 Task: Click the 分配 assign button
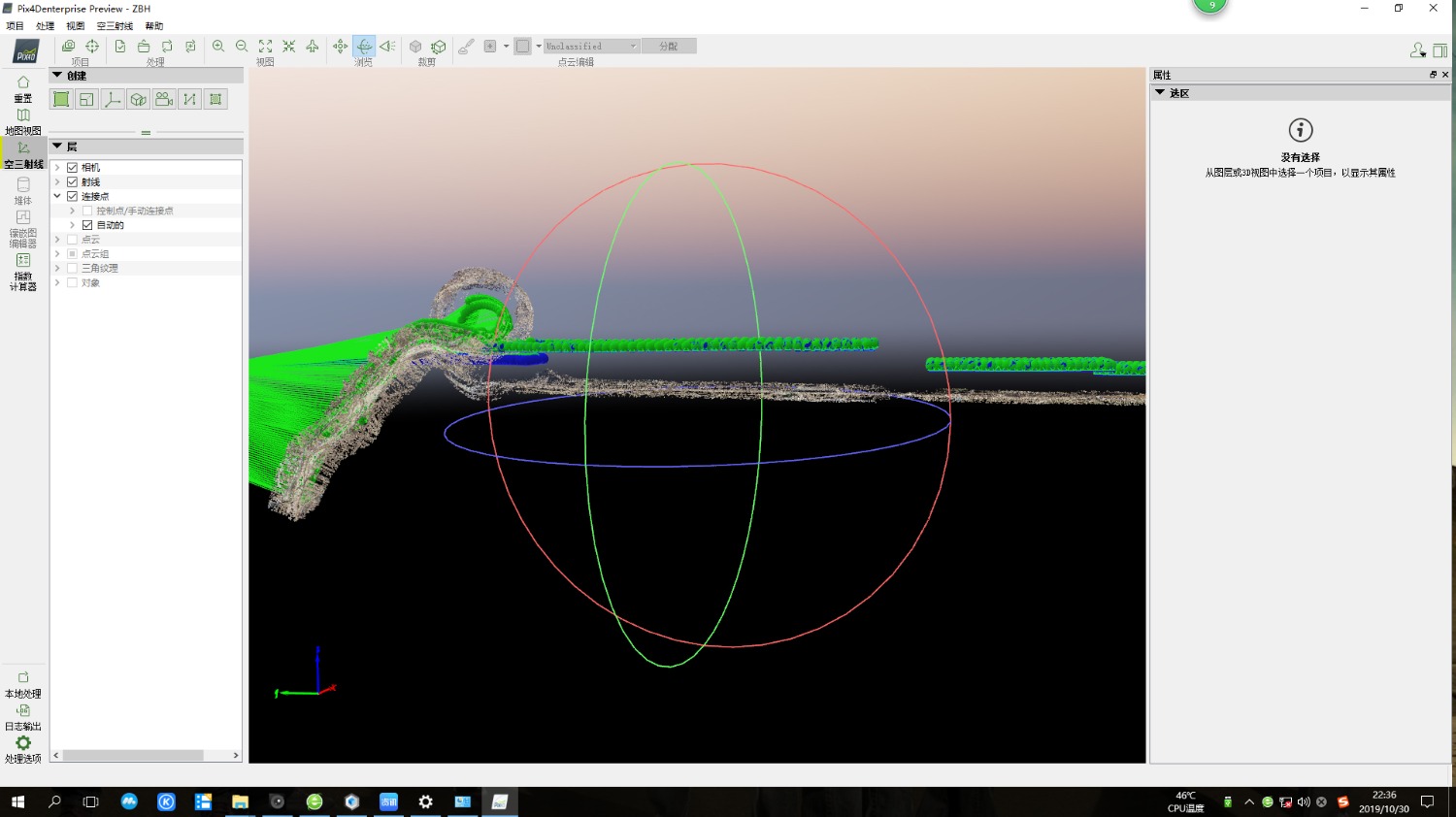point(669,46)
